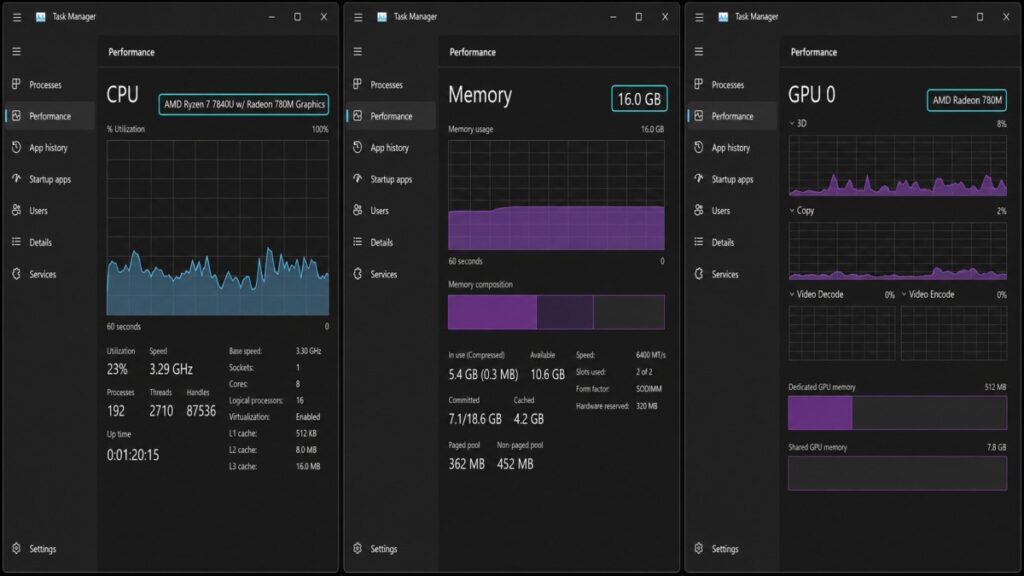Image resolution: width=1024 pixels, height=576 pixels.
Task: Click the GPU Copy engine graph
Action: 897,251
